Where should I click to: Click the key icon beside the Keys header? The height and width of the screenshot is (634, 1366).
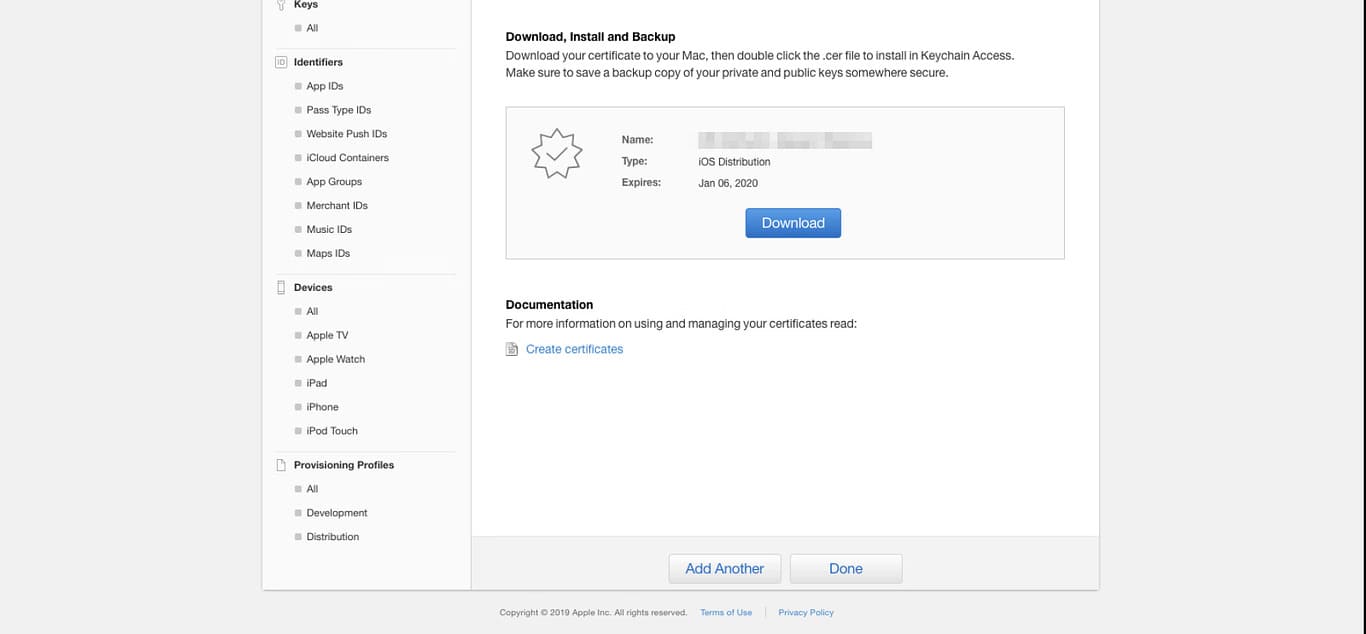280,4
